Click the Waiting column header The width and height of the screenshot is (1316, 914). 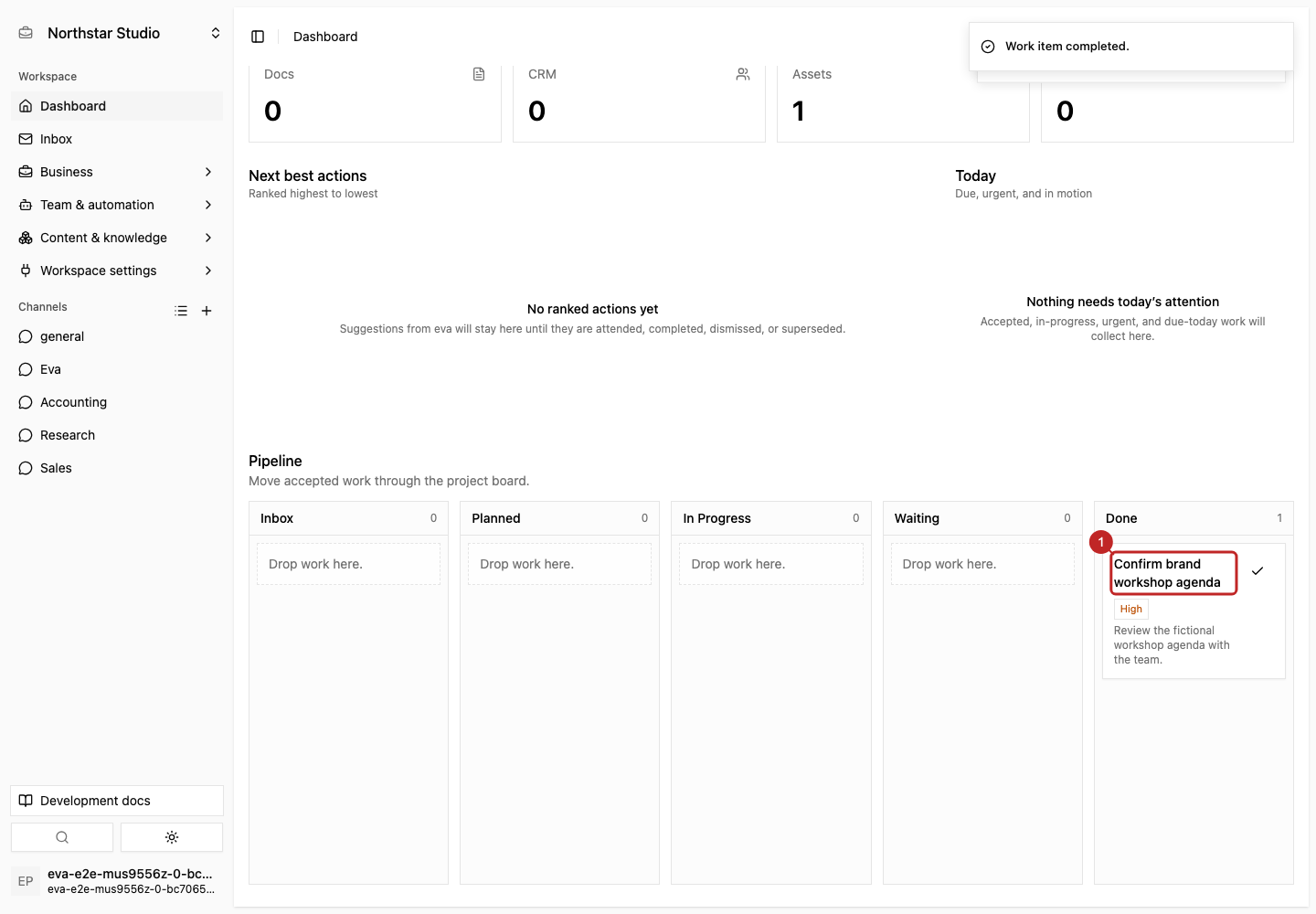point(982,518)
